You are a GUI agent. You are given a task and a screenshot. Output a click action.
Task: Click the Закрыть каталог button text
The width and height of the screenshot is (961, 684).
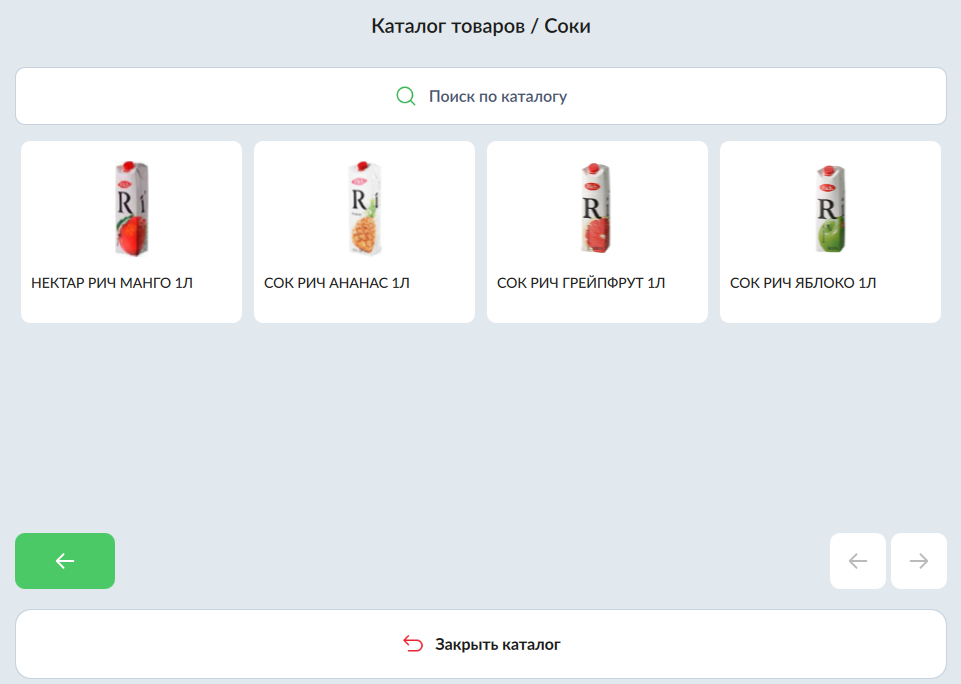coord(497,644)
